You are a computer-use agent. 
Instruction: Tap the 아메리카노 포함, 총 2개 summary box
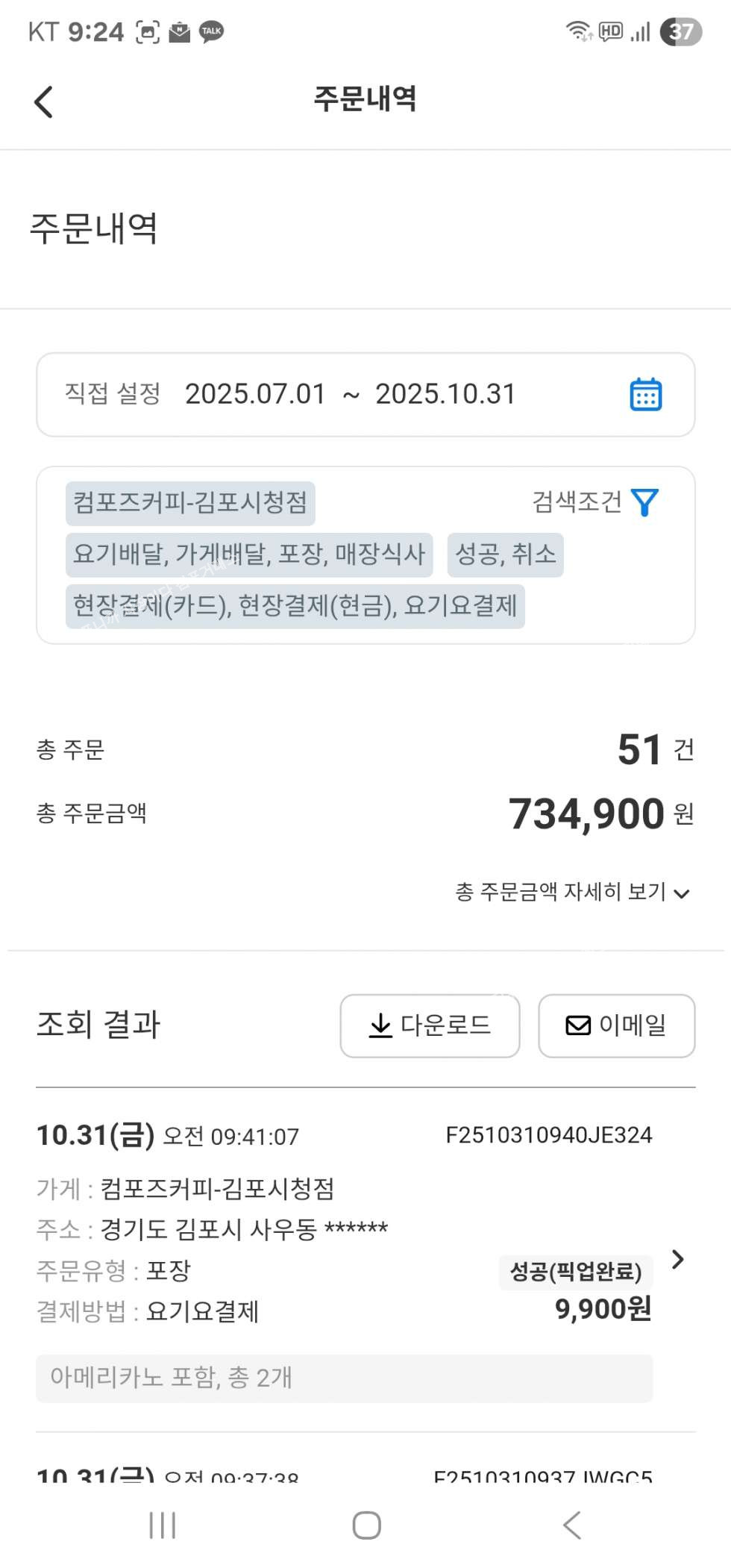pos(344,1377)
